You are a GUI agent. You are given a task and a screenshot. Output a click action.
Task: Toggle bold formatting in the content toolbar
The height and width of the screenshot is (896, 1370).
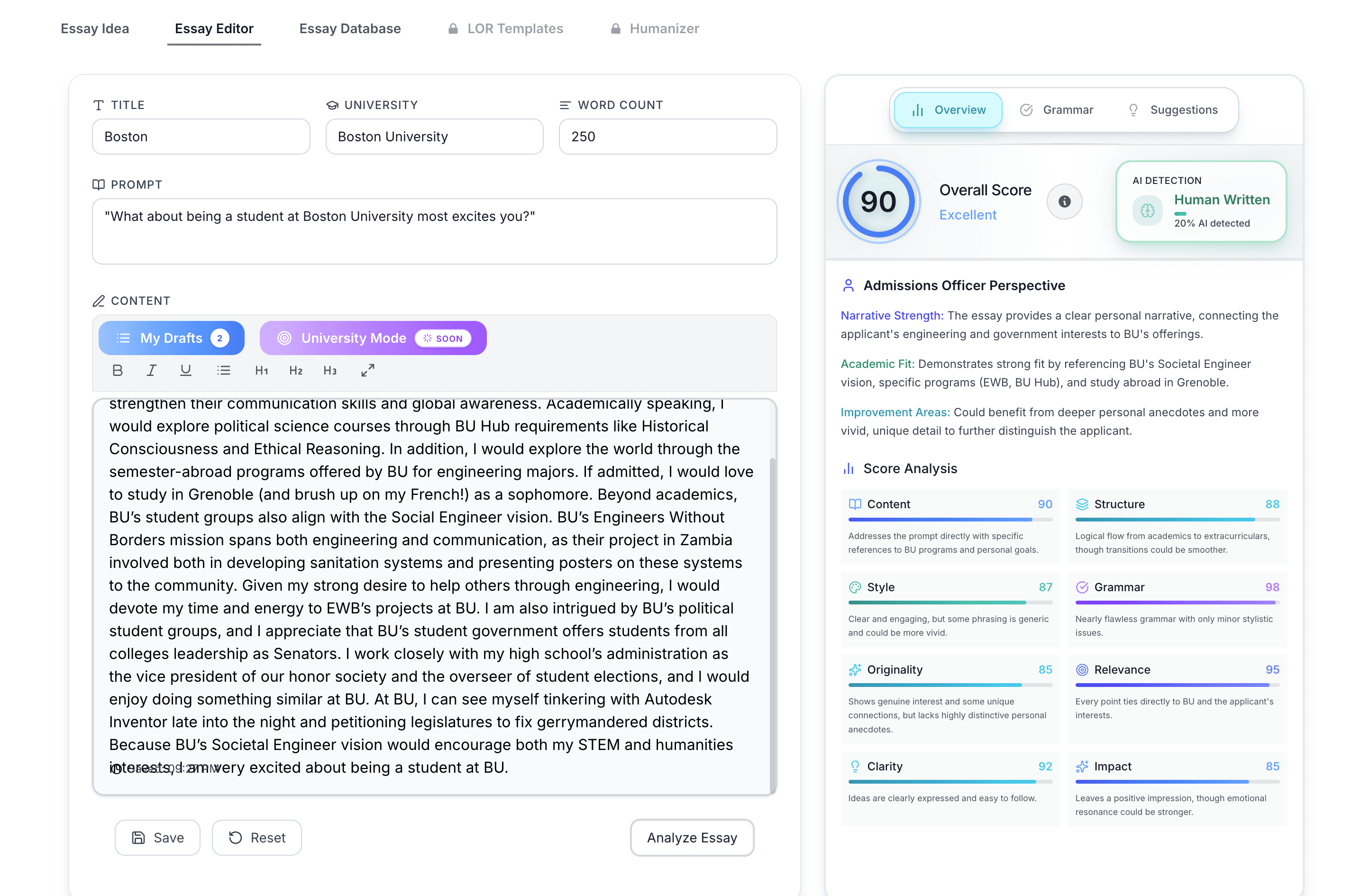[x=118, y=370]
